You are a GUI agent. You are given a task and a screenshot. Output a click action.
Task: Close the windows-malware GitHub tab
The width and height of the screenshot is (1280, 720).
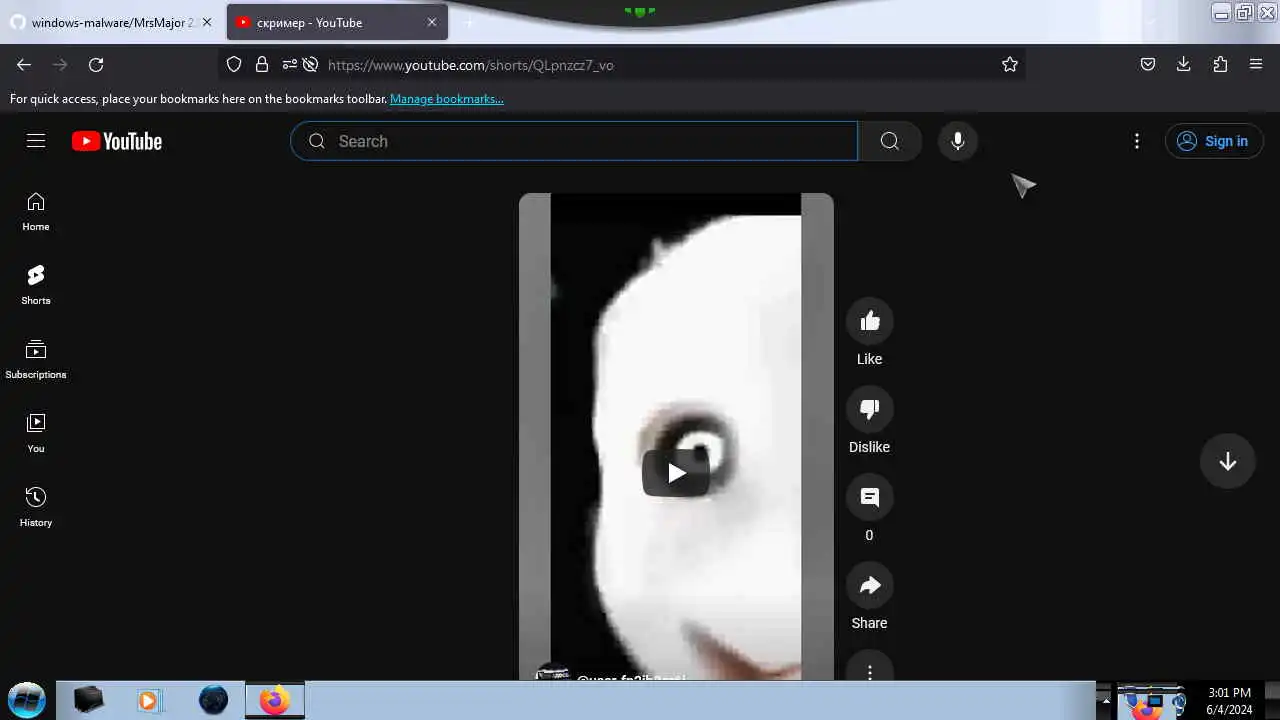207,22
